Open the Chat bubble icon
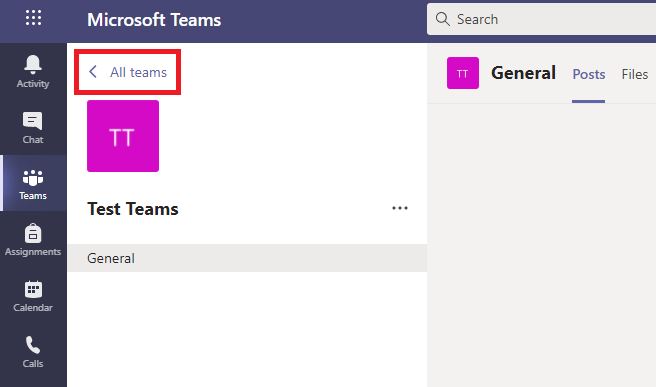This screenshot has width=656, height=387. [33, 121]
